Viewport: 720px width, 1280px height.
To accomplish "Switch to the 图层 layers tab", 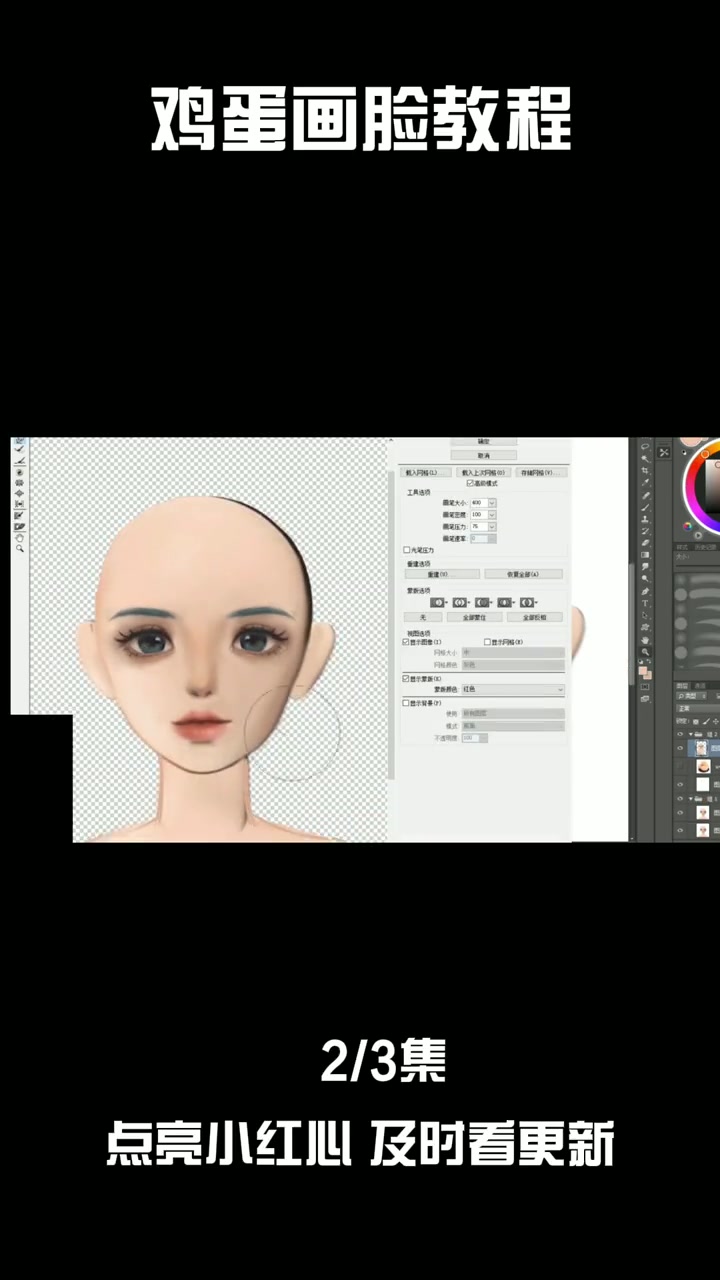I will pyautogui.click(x=681, y=686).
